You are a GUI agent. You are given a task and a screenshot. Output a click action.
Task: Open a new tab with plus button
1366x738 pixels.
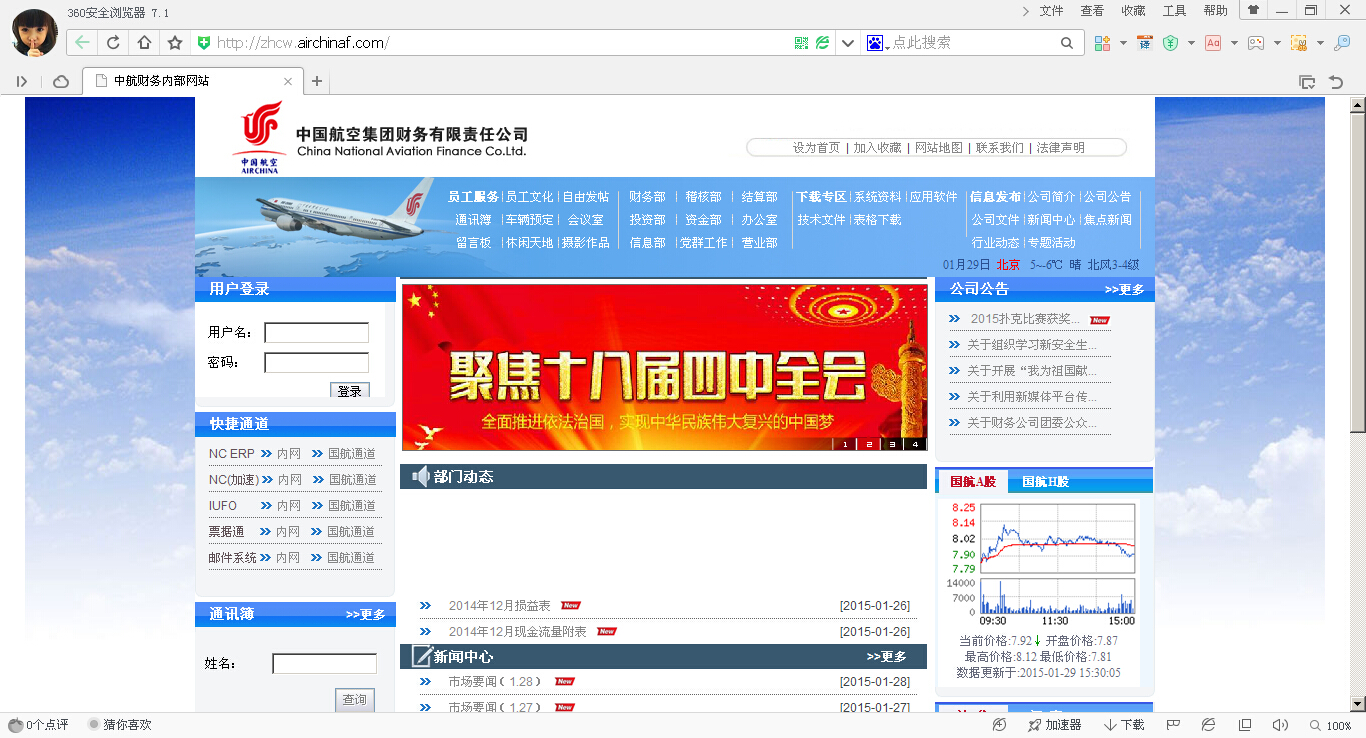pos(317,81)
